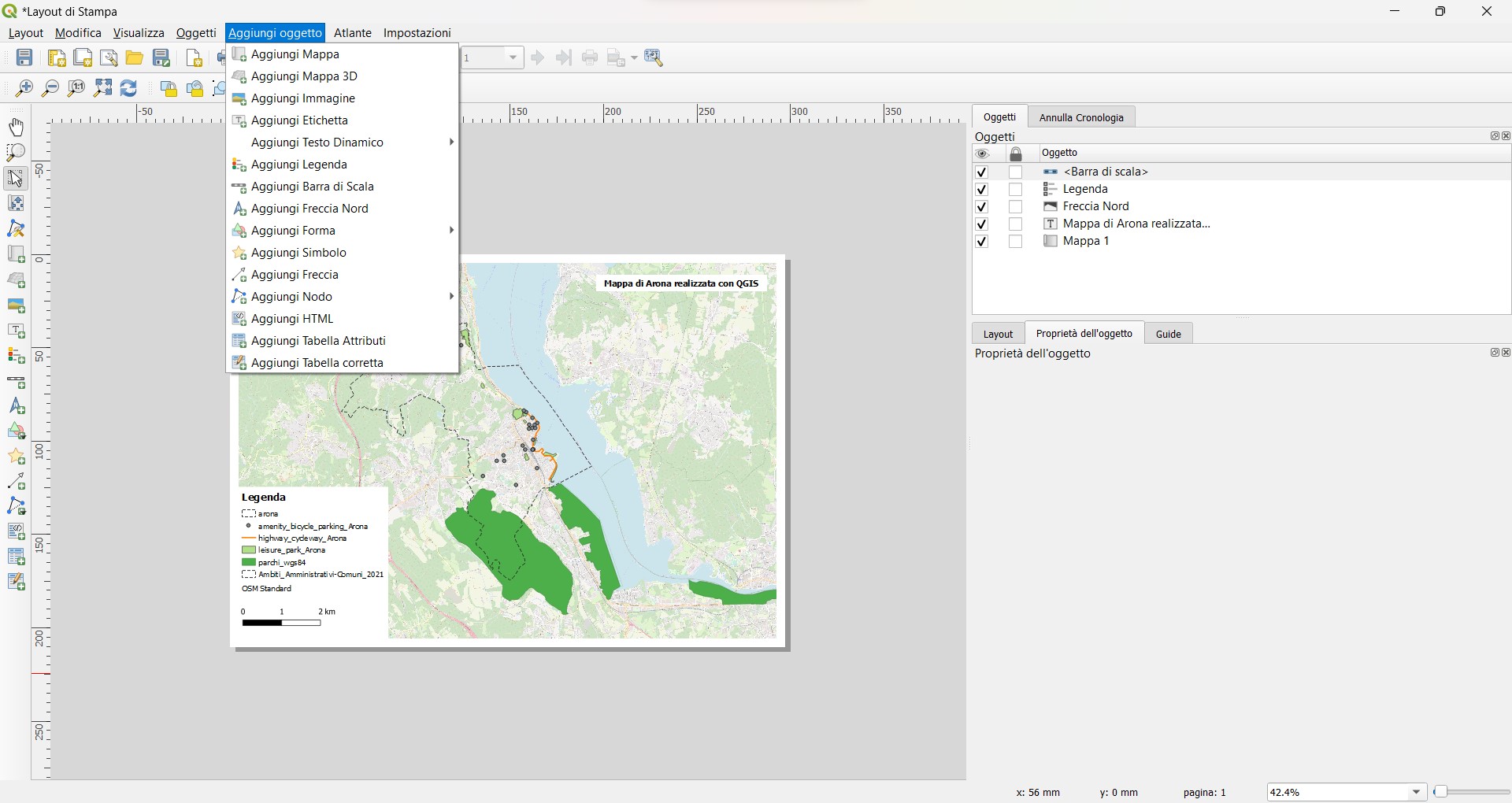Open the Guide panel tab

tap(1168, 334)
